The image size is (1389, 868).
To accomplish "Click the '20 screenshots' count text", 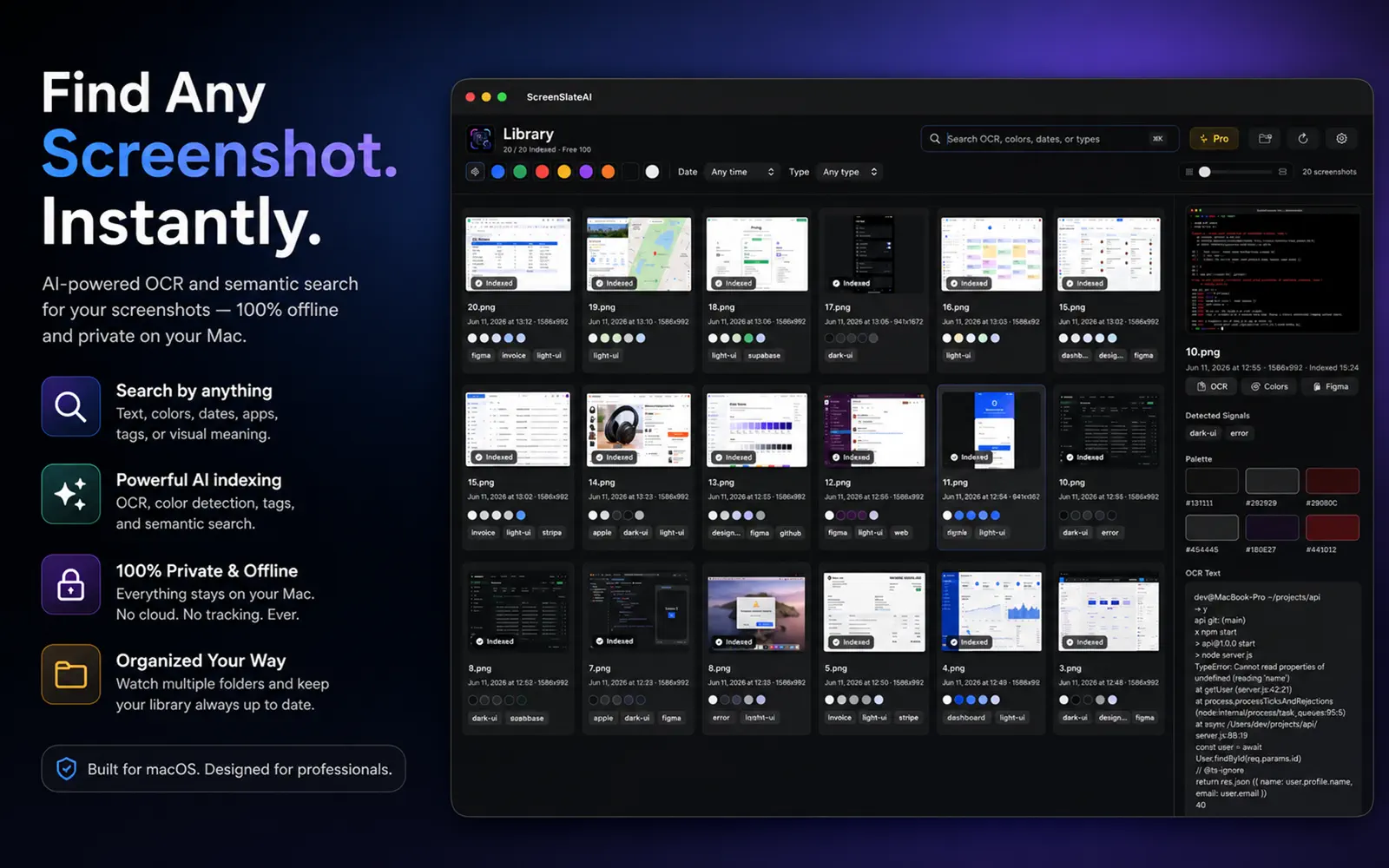I will click(x=1329, y=172).
